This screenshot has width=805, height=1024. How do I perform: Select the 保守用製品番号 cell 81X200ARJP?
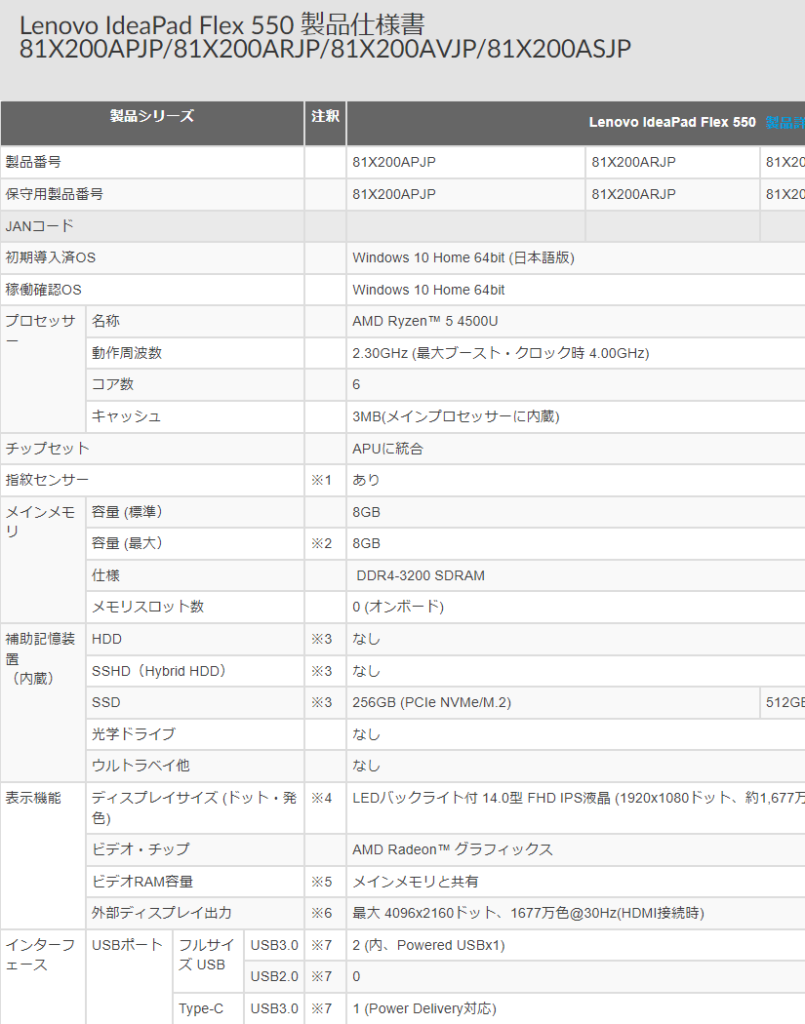point(633,194)
